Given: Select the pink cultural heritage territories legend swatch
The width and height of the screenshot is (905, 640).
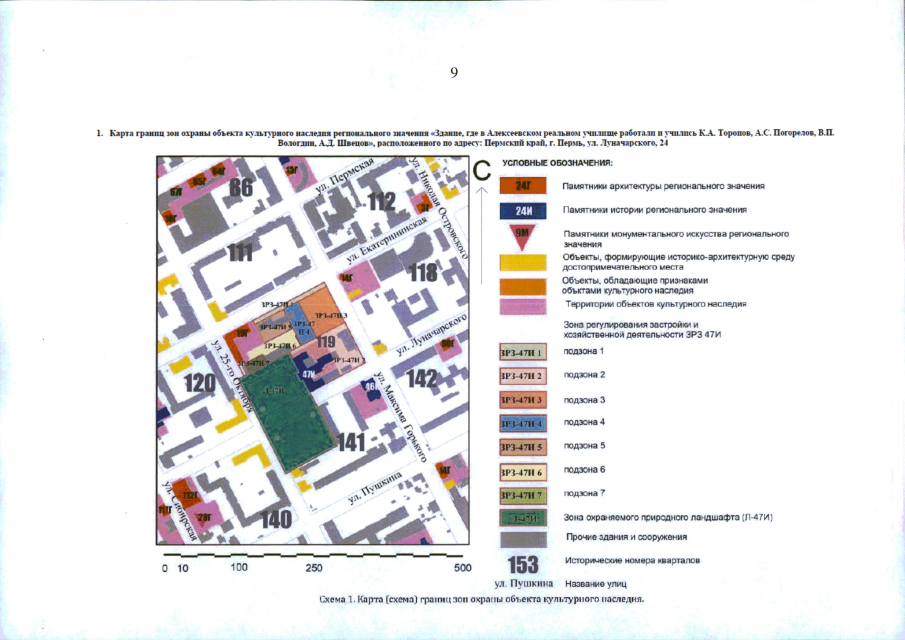Looking at the screenshot, I should pos(523,306).
